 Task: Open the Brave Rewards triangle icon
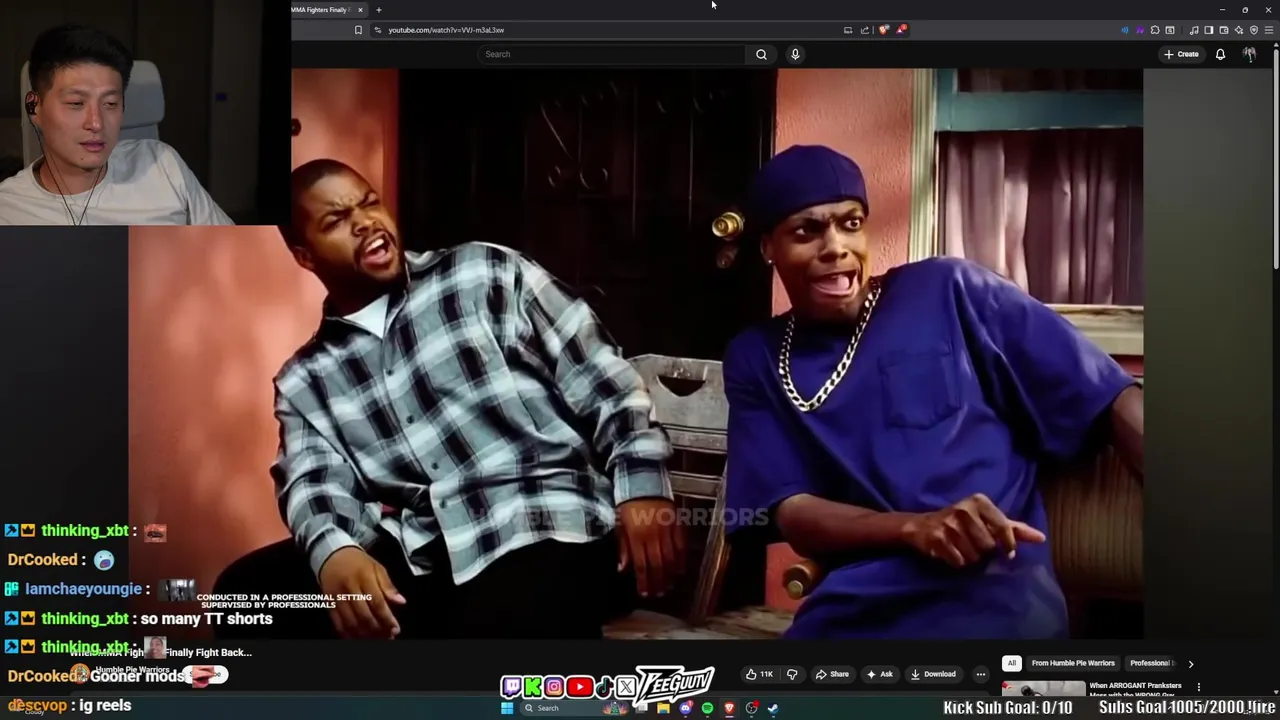(x=901, y=30)
